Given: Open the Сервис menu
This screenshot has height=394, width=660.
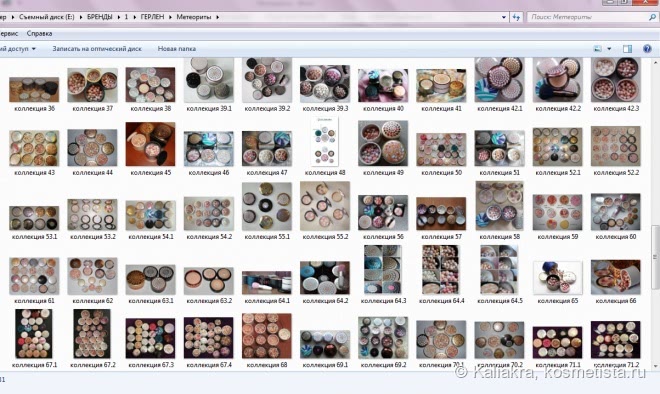Looking at the screenshot, I should point(8,33).
